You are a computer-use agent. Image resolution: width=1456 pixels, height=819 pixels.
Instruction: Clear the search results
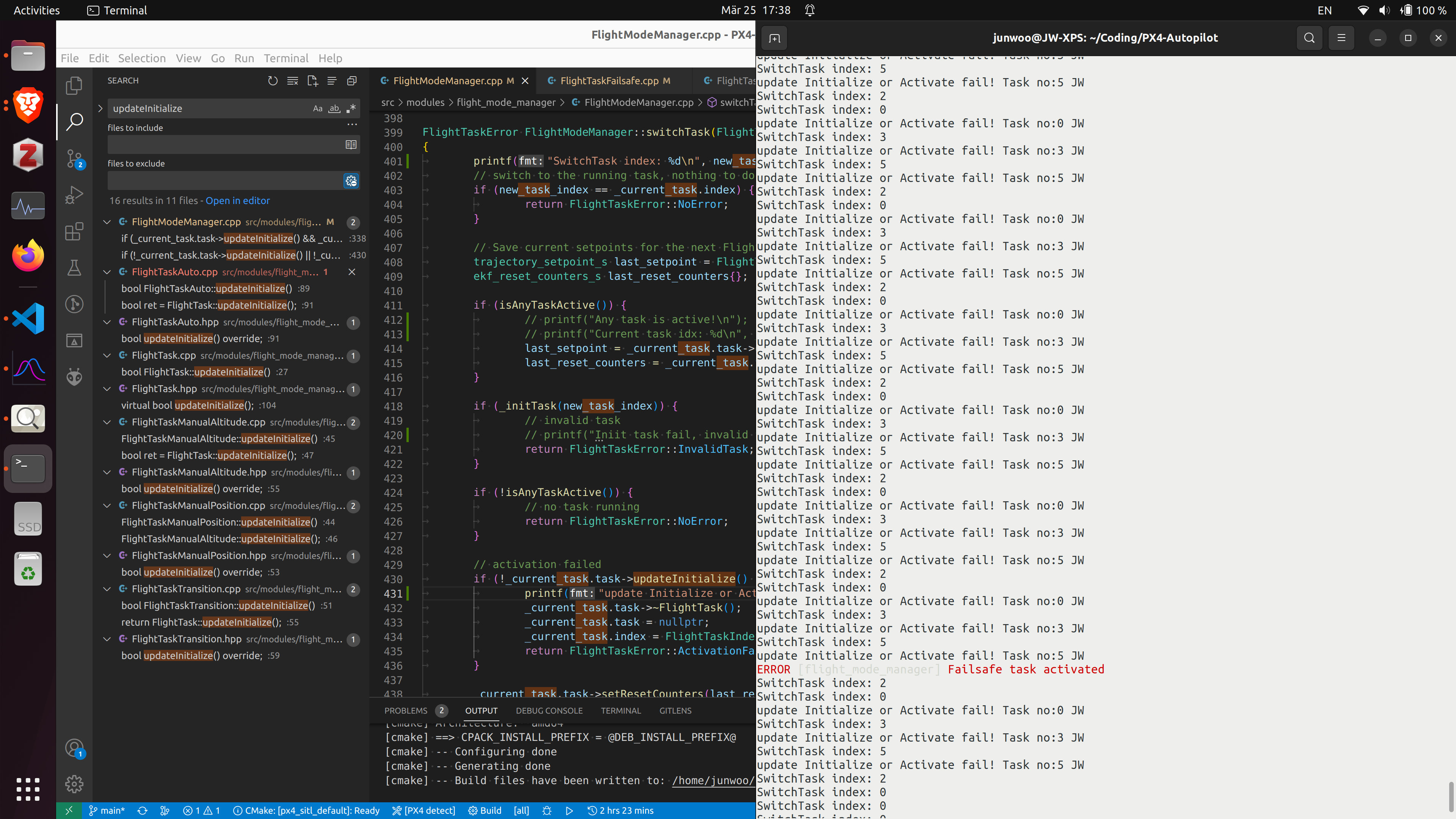[x=293, y=81]
